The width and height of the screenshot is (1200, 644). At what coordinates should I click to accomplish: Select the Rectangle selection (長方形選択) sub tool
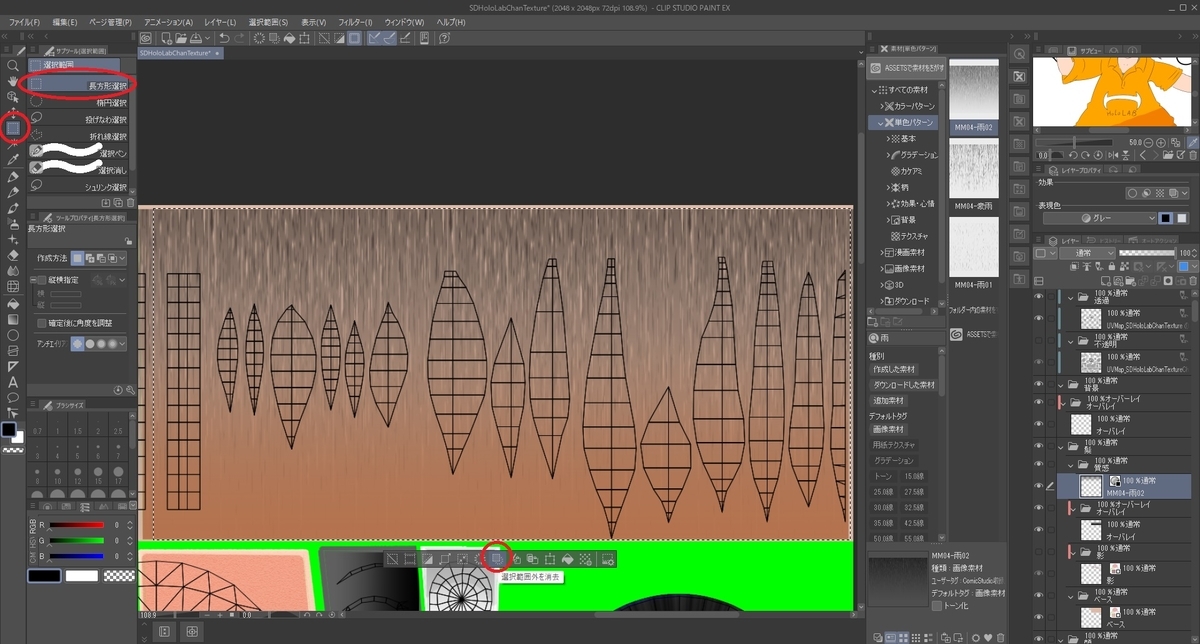point(78,86)
